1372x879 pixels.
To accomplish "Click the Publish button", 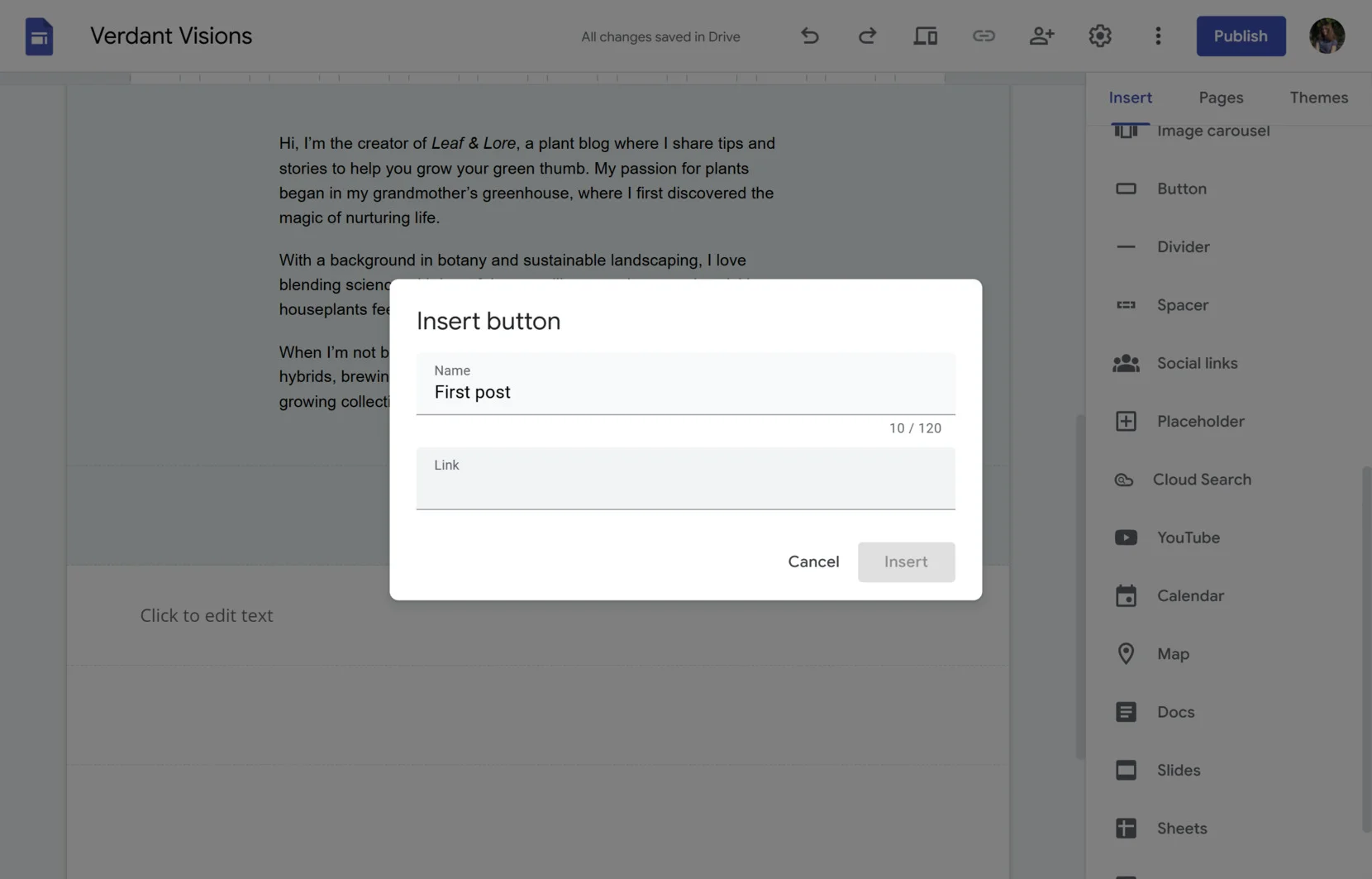I will pyautogui.click(x=1241, y=36).
